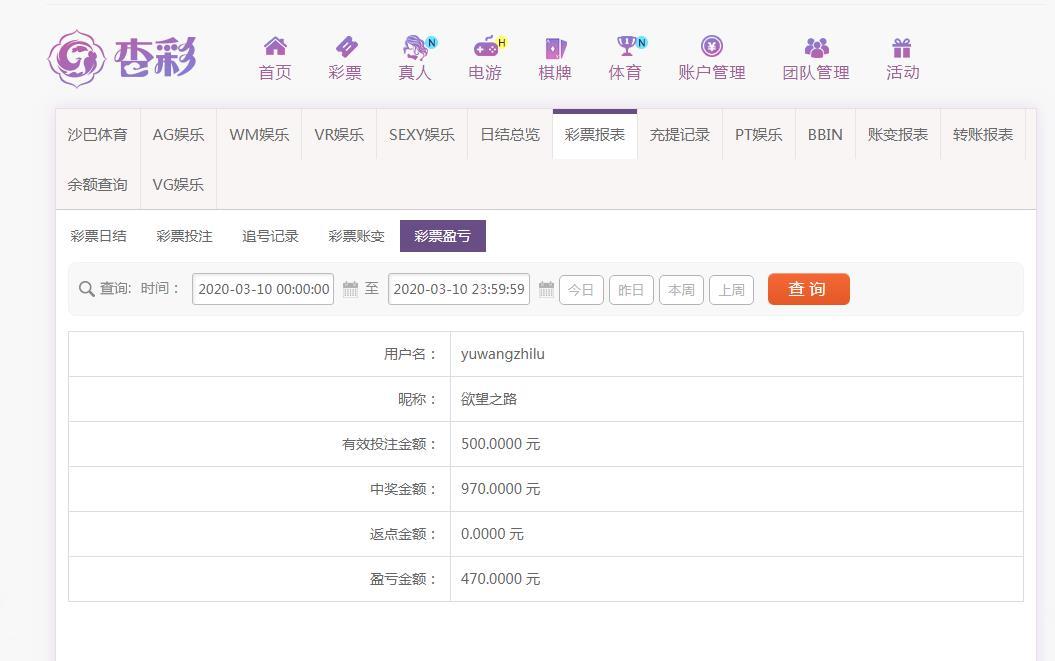Click the start time input field
Image resolution: width=1055 pixels, height=661 pixels.
pos(263,289)
